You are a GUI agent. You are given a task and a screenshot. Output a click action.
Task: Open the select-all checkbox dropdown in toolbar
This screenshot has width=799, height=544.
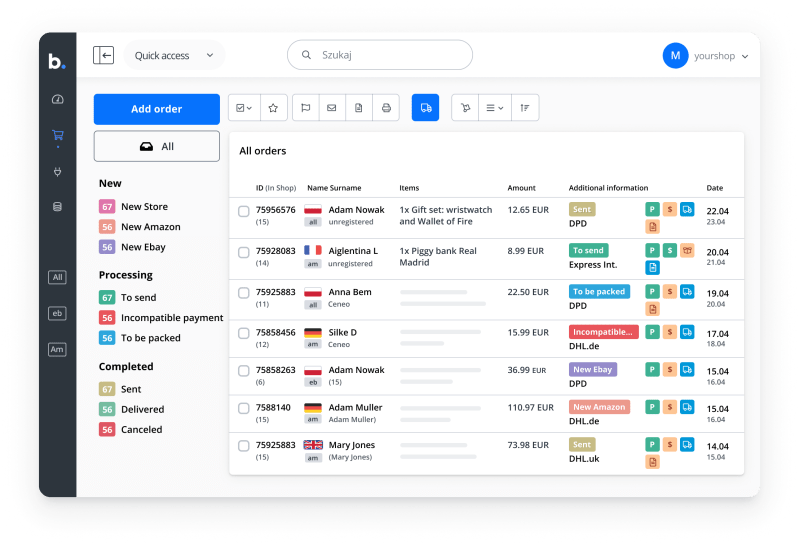[x=244, y=107]
